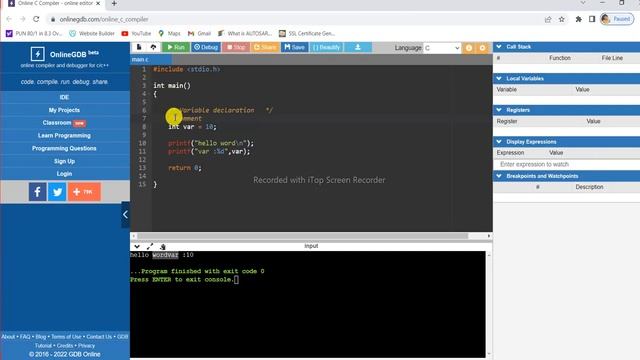Click Login in the sidebar
640x360 pixels.
(x=64, y=173)
